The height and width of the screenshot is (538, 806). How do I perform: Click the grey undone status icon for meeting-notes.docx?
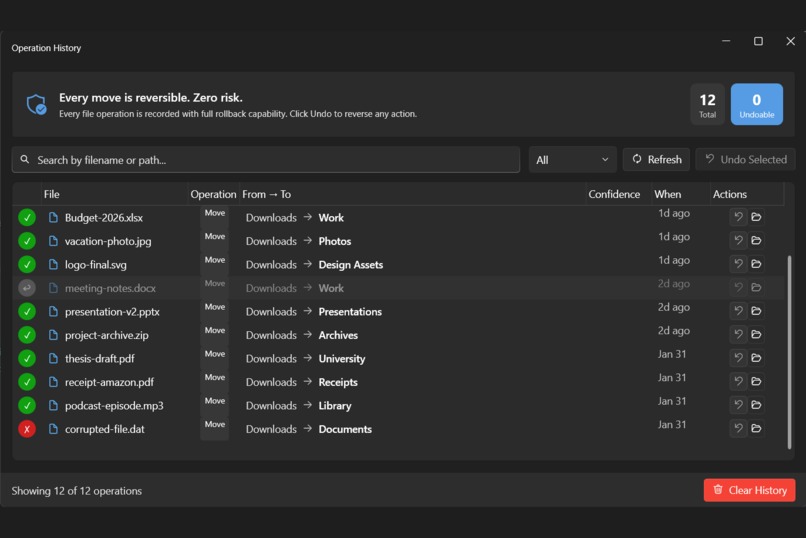(27, 288)
